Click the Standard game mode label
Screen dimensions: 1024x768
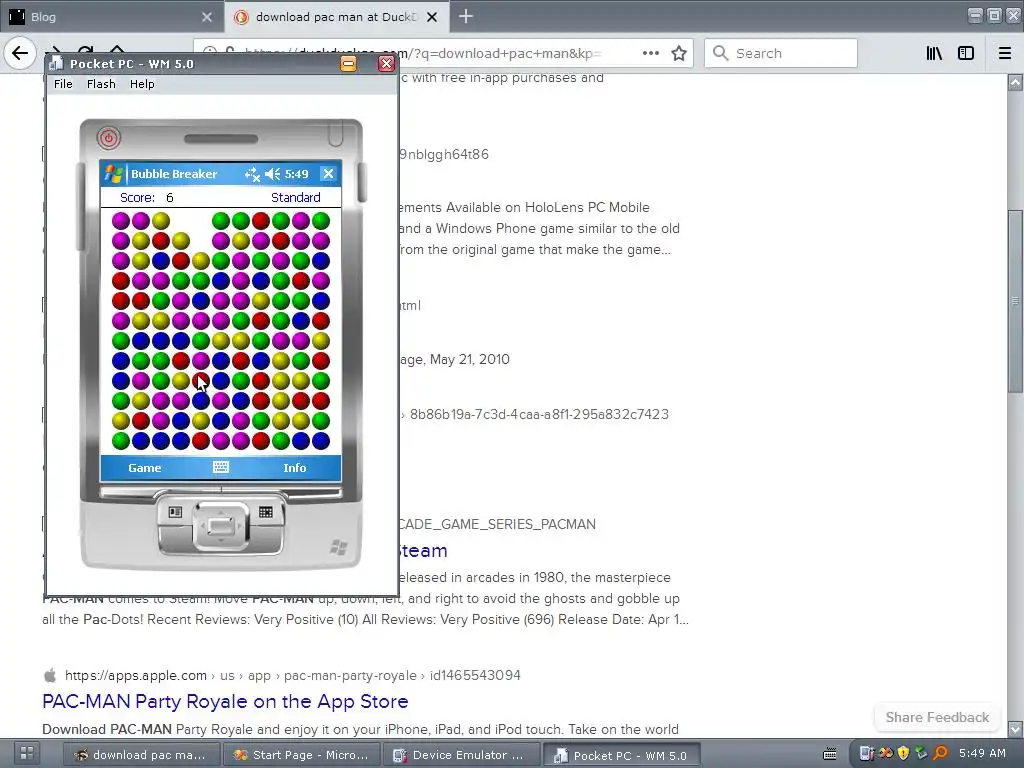296,198
